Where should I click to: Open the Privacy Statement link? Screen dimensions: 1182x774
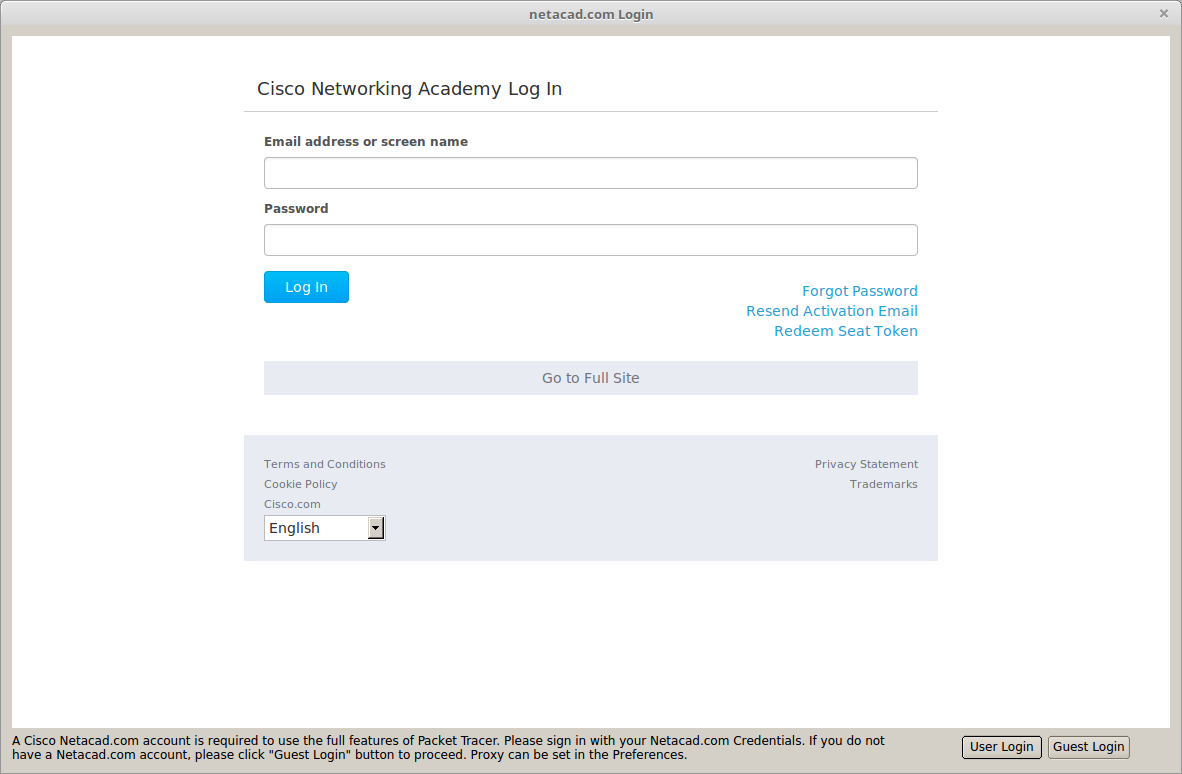866,464
